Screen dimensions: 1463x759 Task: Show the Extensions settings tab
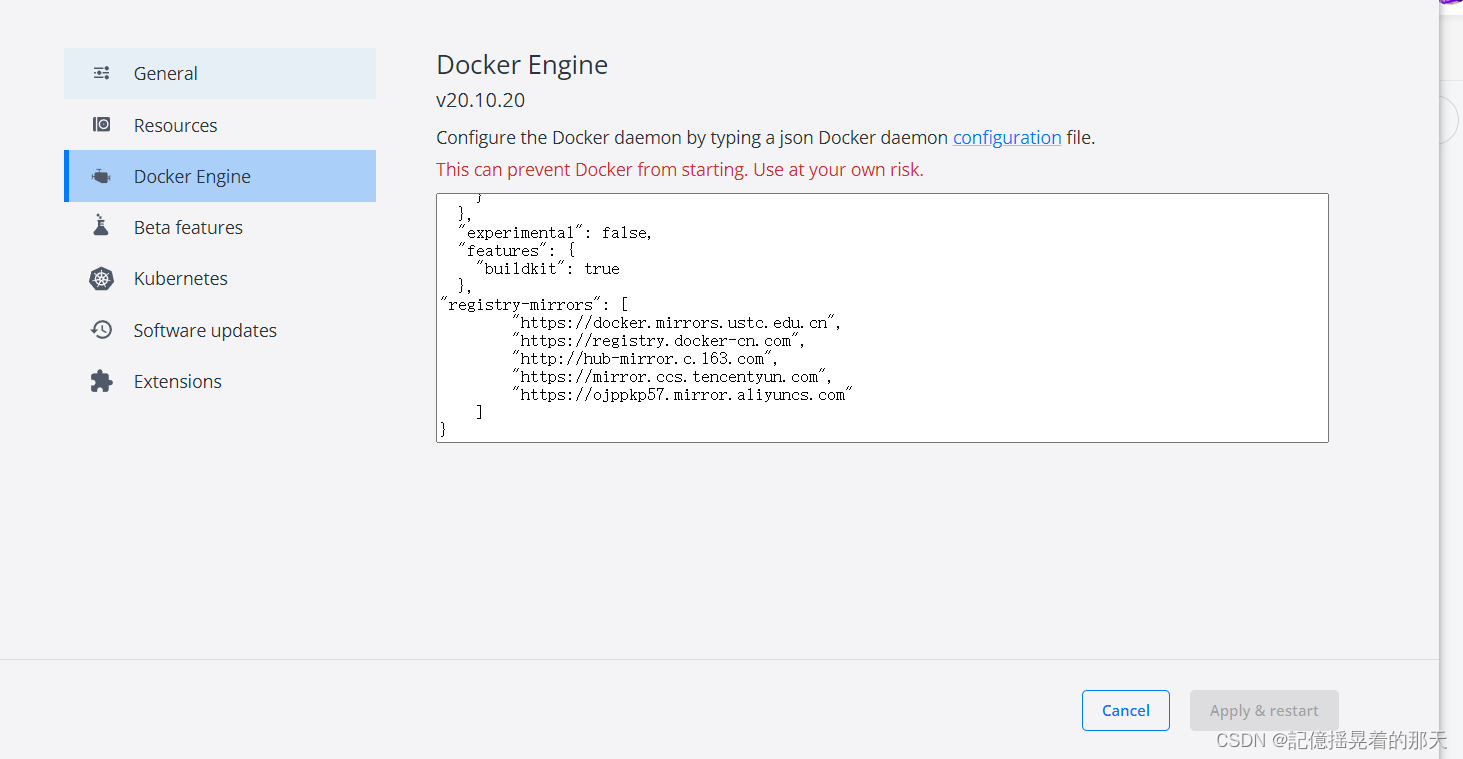coord(220,381)
